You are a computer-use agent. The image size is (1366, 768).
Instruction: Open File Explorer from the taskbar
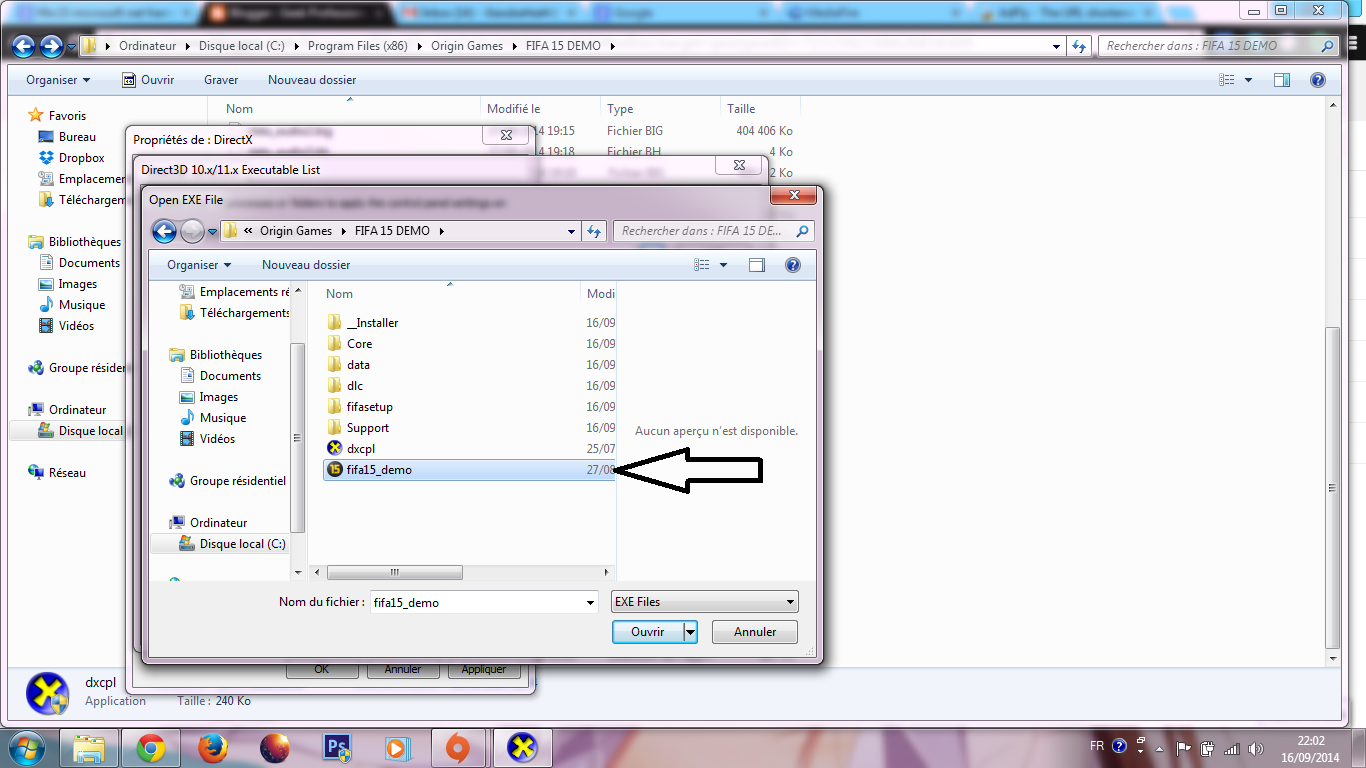tap(89, 747)
